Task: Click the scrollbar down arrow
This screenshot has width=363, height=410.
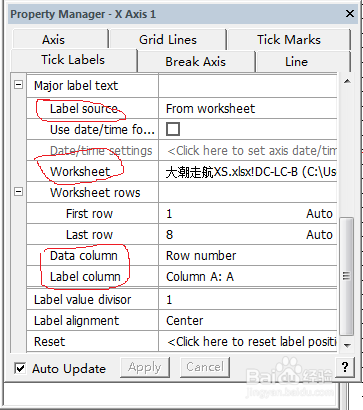Action: pos(347,345)
